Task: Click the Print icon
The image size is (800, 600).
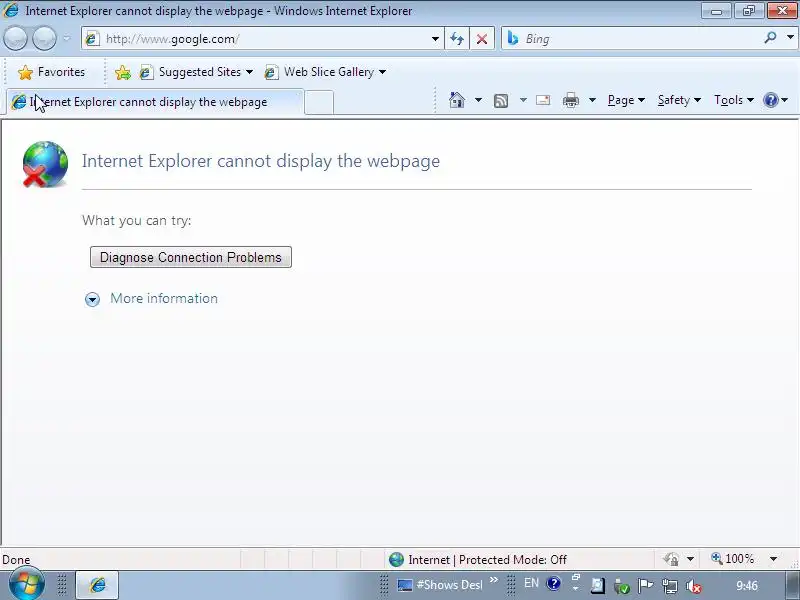Action: click(x=570, y=100)
